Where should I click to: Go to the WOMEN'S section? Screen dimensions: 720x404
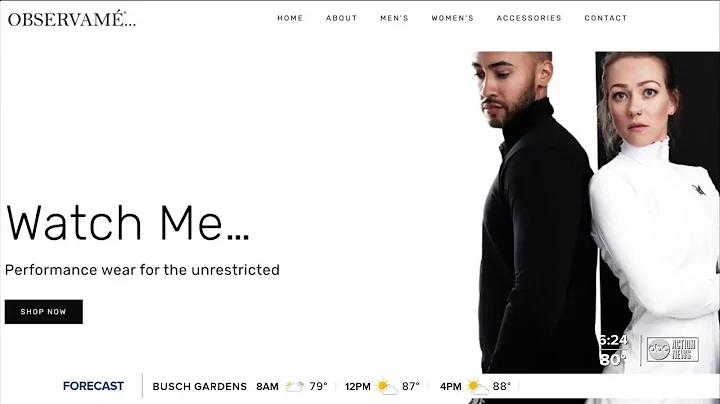point(453,18)
